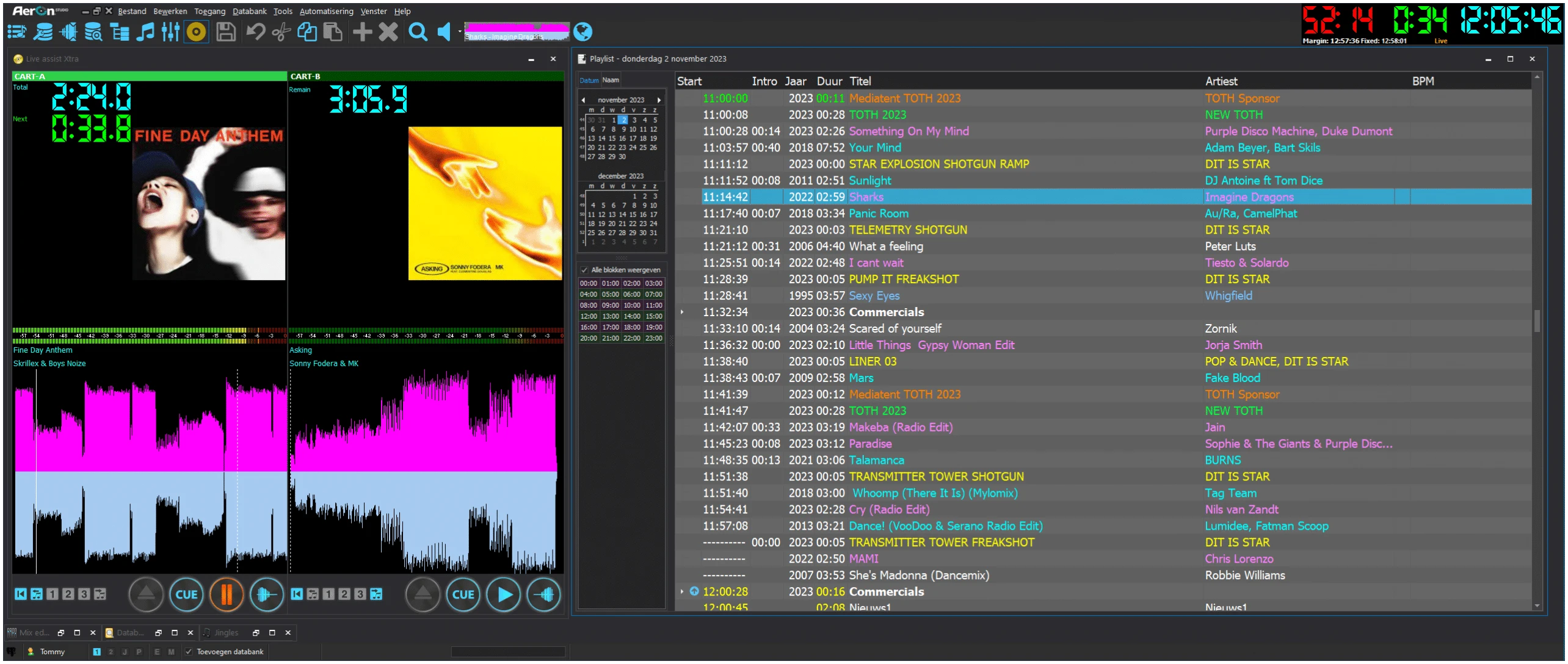Click the waveform fade button on CART-A
This screenshot has height=664, width=1568.
[x=266, y=594]
